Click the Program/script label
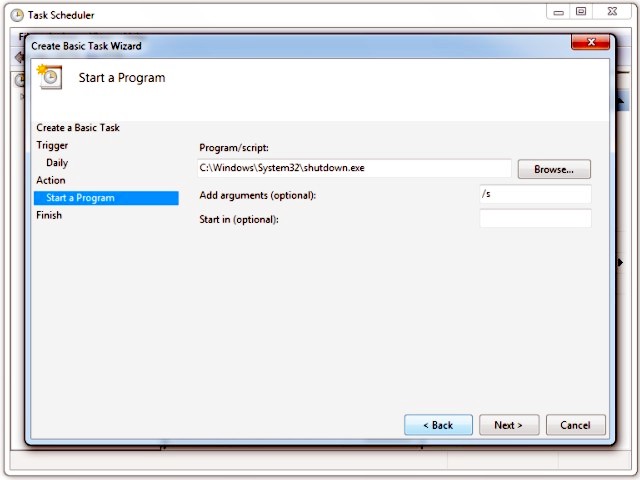This screenshot has height=480, width=640. [234, 148]
